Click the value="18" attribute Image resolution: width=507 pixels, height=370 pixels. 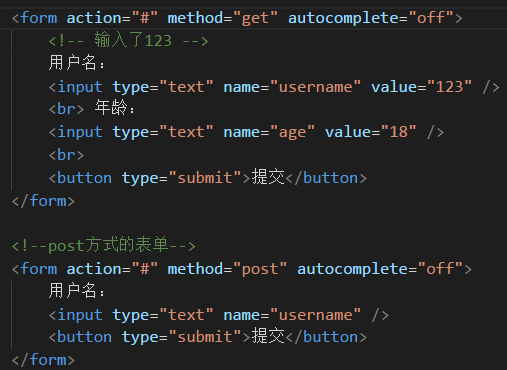coord(371,132)
